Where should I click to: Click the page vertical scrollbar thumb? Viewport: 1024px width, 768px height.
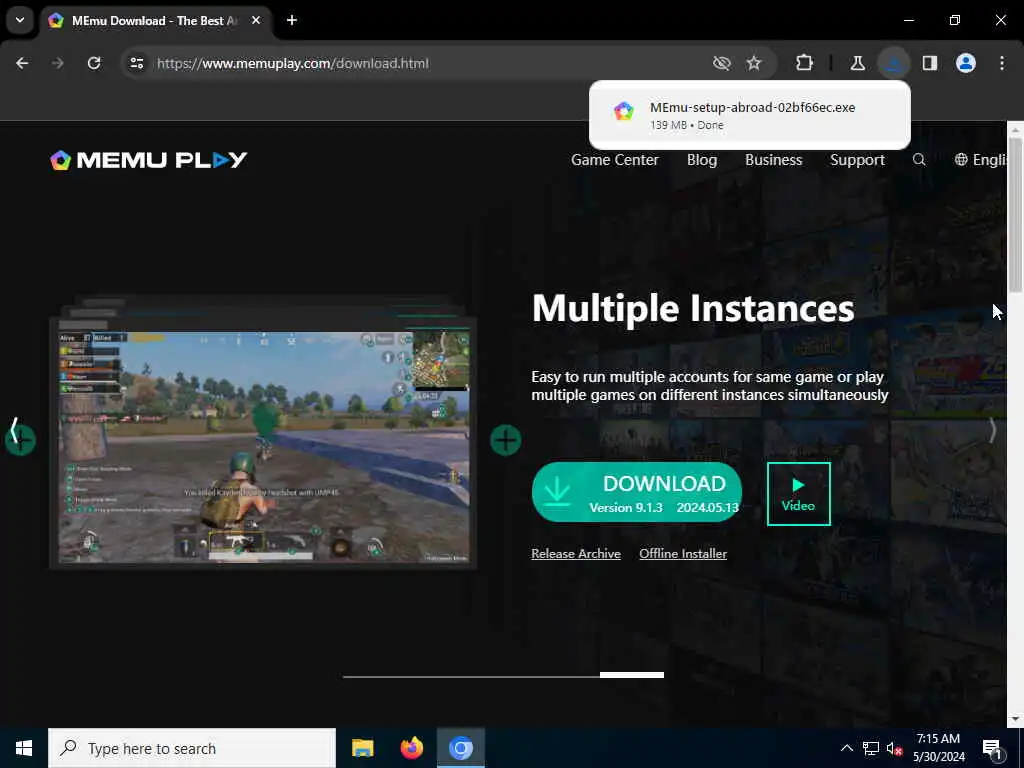(1015, 214)
